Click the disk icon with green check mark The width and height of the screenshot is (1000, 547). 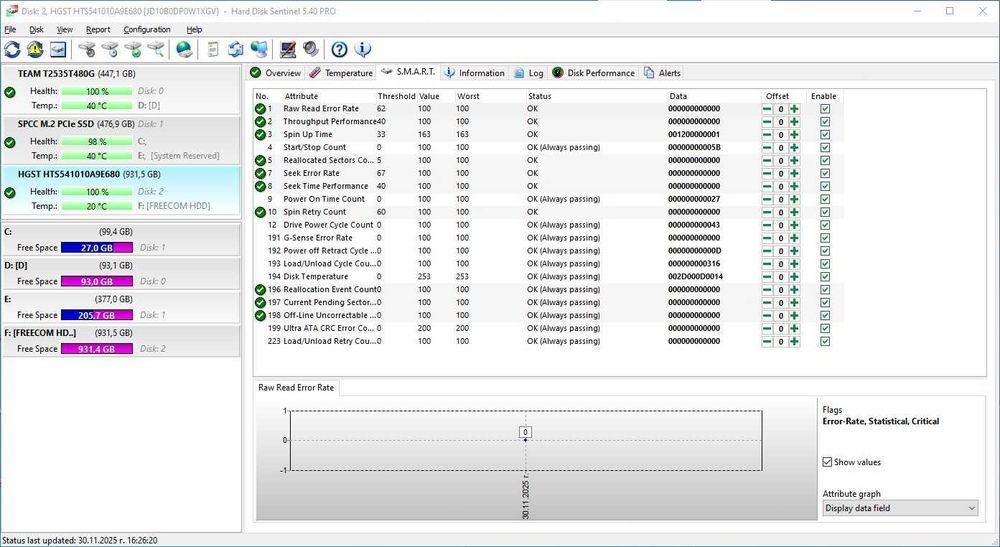133,49
